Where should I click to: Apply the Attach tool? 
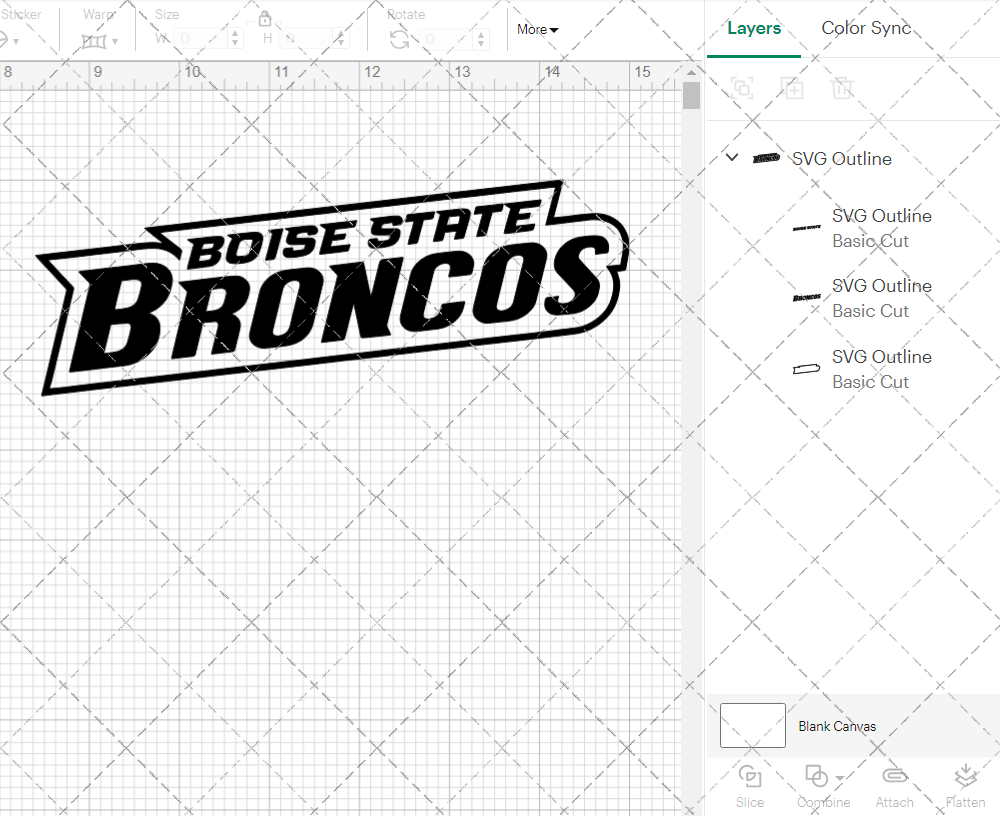tap(894, 787)
